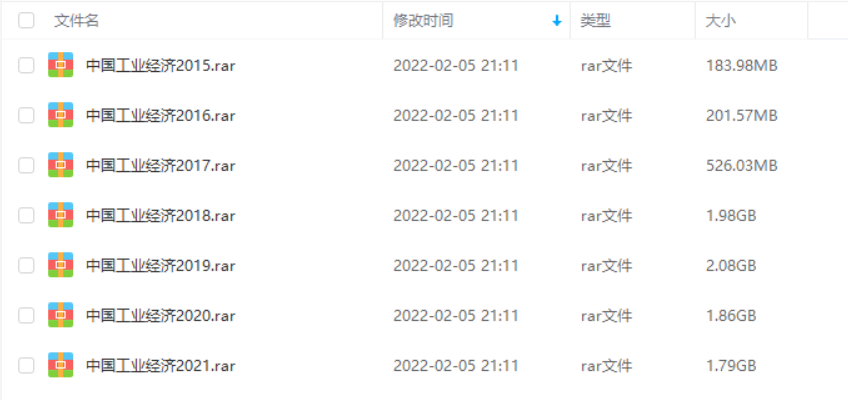This screenshot has height=400, width=848.
Task: Click the rar icon for 中国工业经济2015.rar
Action: point(60,65)
